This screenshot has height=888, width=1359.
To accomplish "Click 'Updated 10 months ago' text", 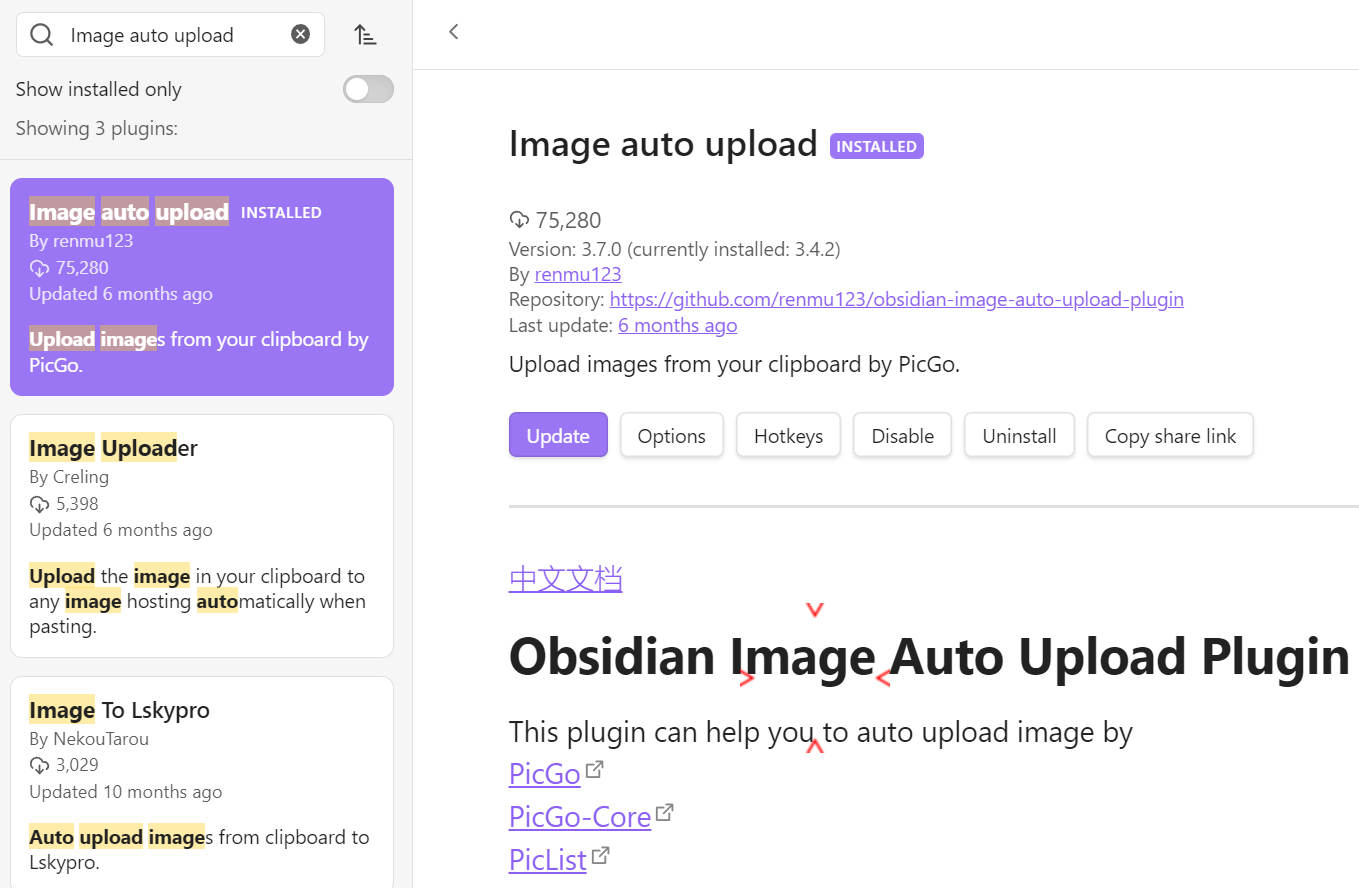I will (126, 791).
